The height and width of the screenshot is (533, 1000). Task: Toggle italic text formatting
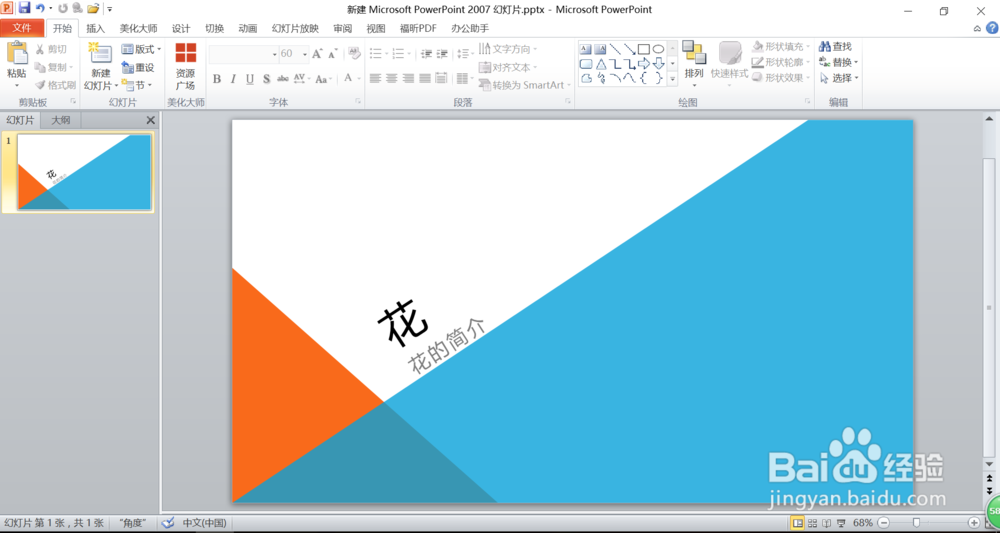(233, 78)
